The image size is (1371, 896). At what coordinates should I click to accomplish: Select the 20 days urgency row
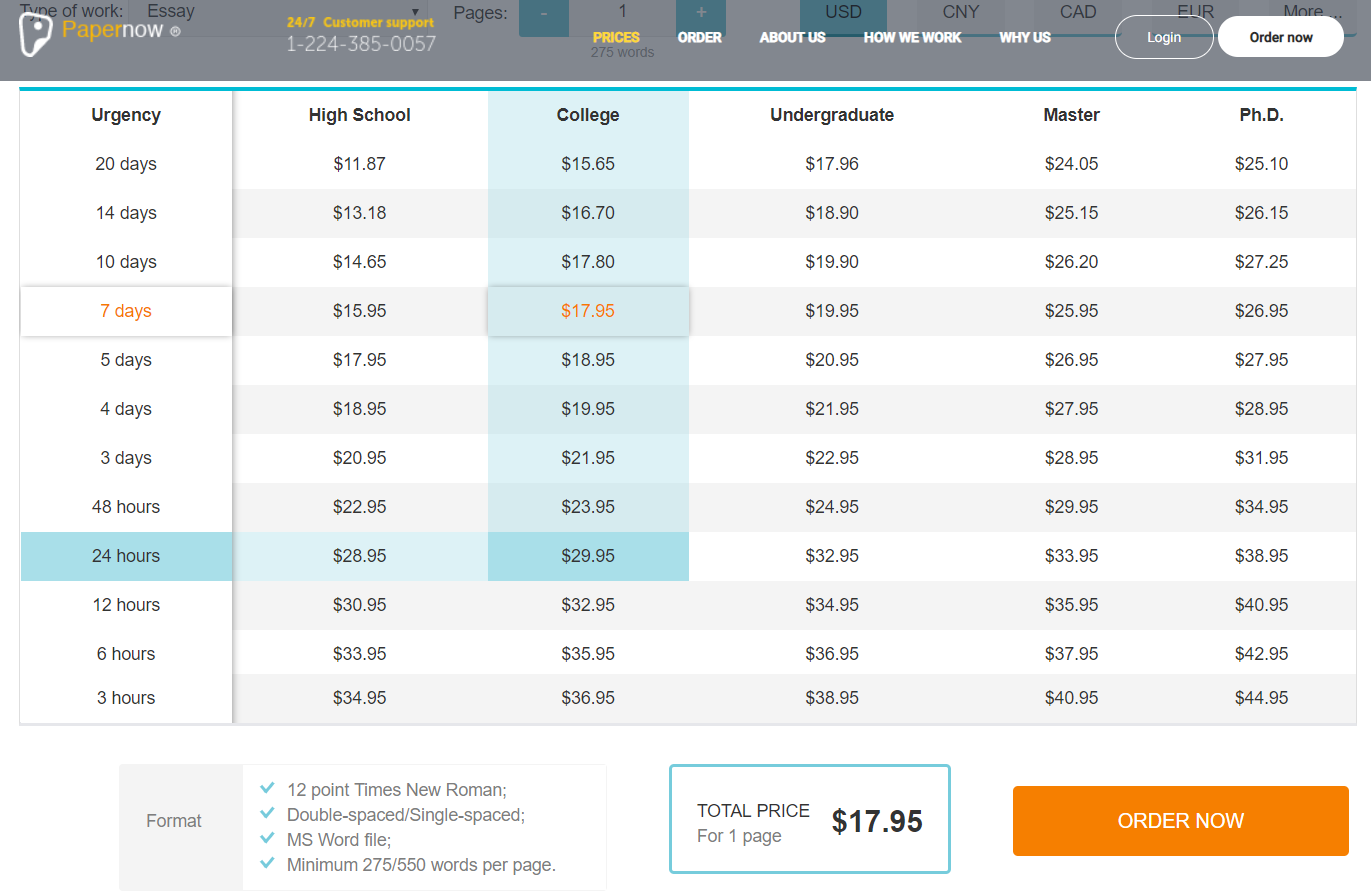tap(126, 164)
